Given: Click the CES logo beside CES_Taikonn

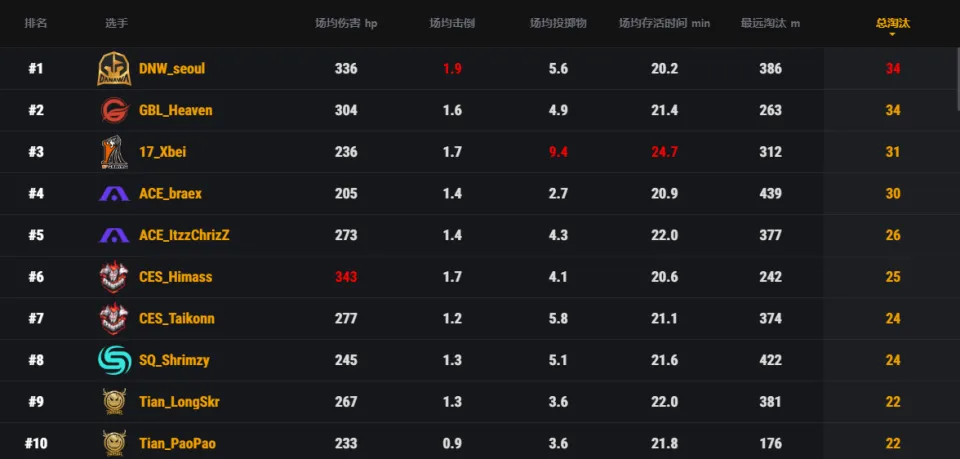Looking at the screenshot, I should (x=114, y=319).
